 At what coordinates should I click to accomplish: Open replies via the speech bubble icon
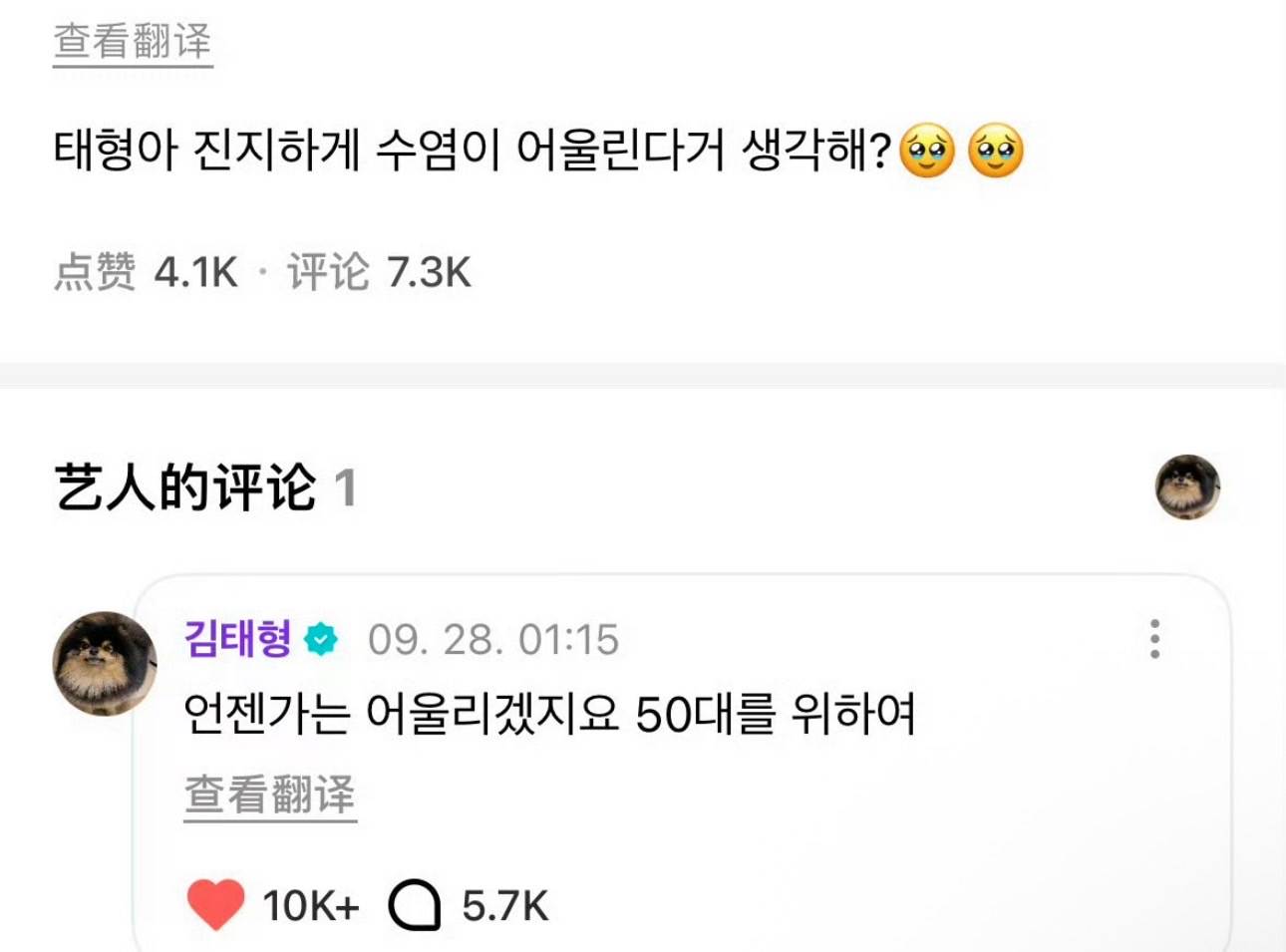[x=415, y=906]
